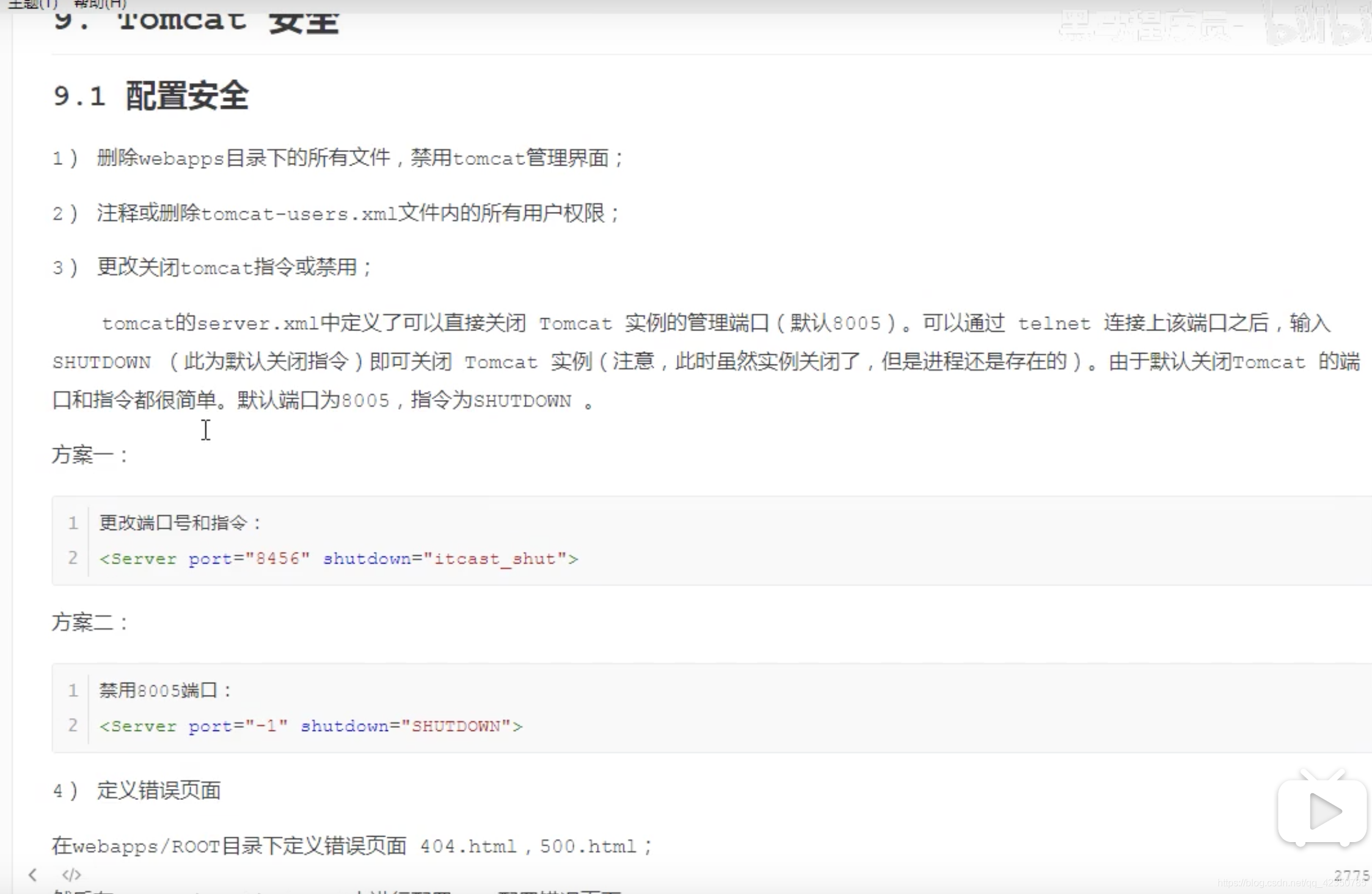Screen dimensions: 1372x894
Task: Click the "方案二：" label
Action: pyautogui.click(x=90, y=622)
